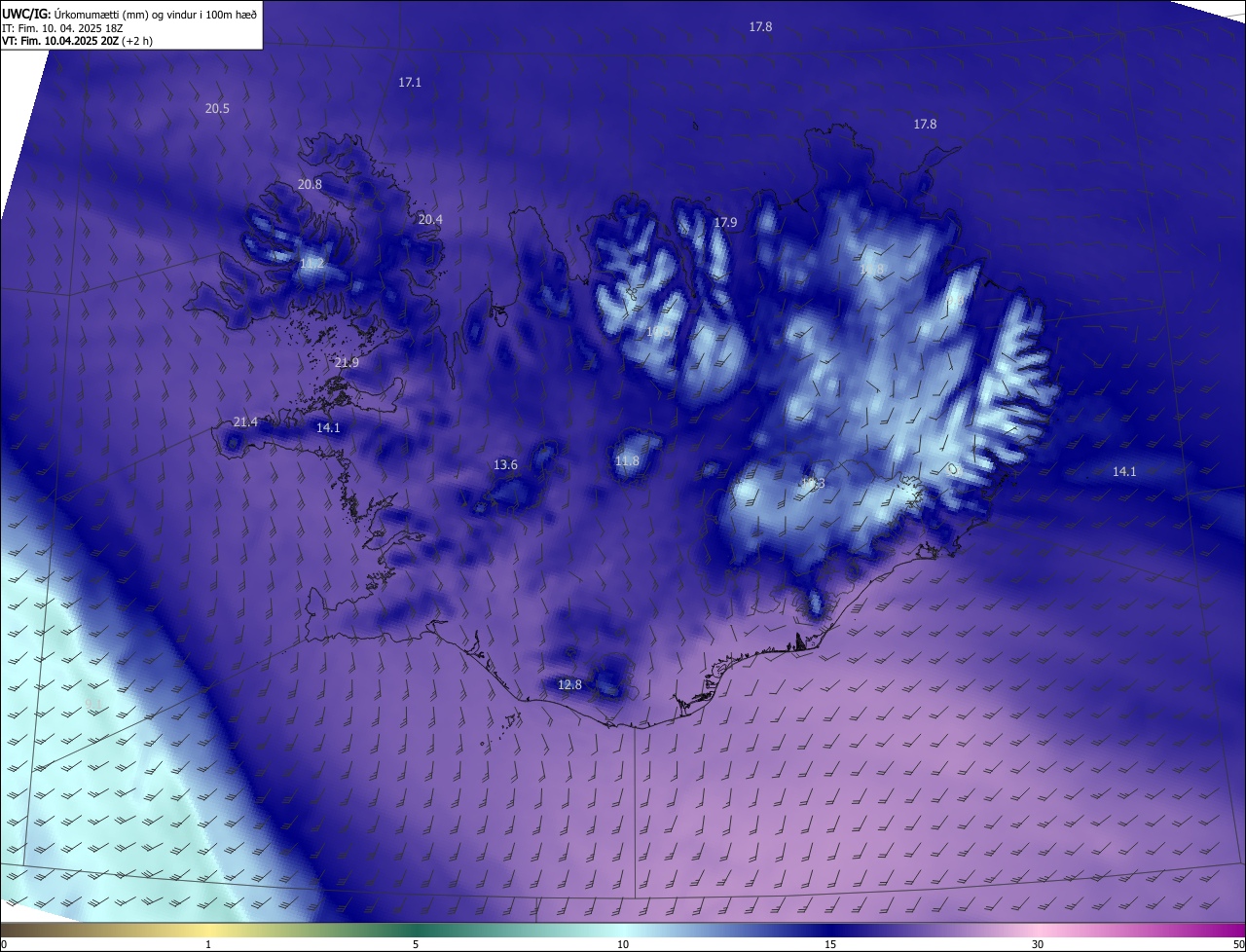Click the 20.8 value on the Westfjords
Image resolution: width=1246 pixels, height=952 pixels.
pos(310,184)
